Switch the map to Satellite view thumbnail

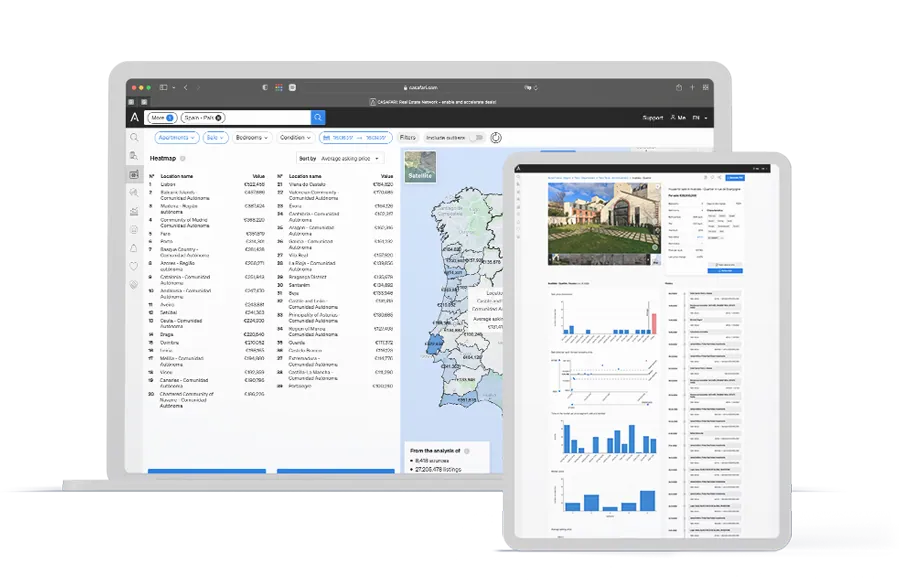420,167
